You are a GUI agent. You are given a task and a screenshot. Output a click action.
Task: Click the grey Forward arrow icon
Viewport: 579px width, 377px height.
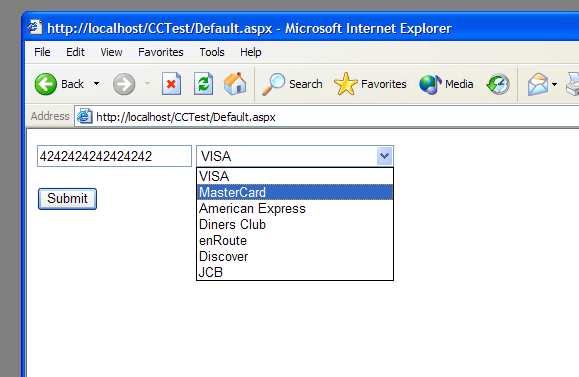click(x=124, y=84)
